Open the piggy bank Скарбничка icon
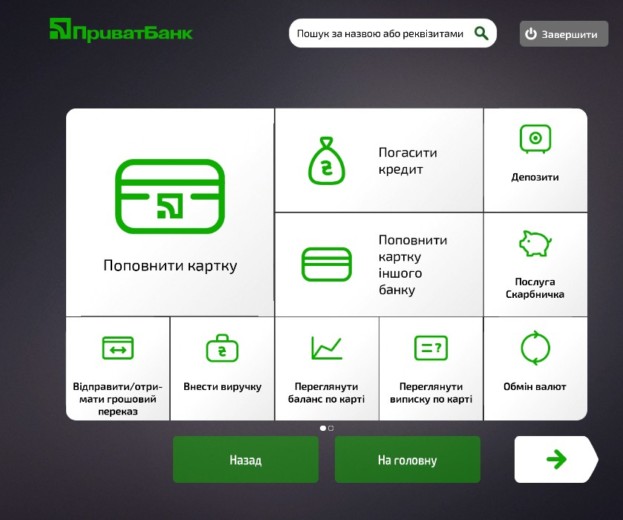The image size is (623, 520). [535, 243]
